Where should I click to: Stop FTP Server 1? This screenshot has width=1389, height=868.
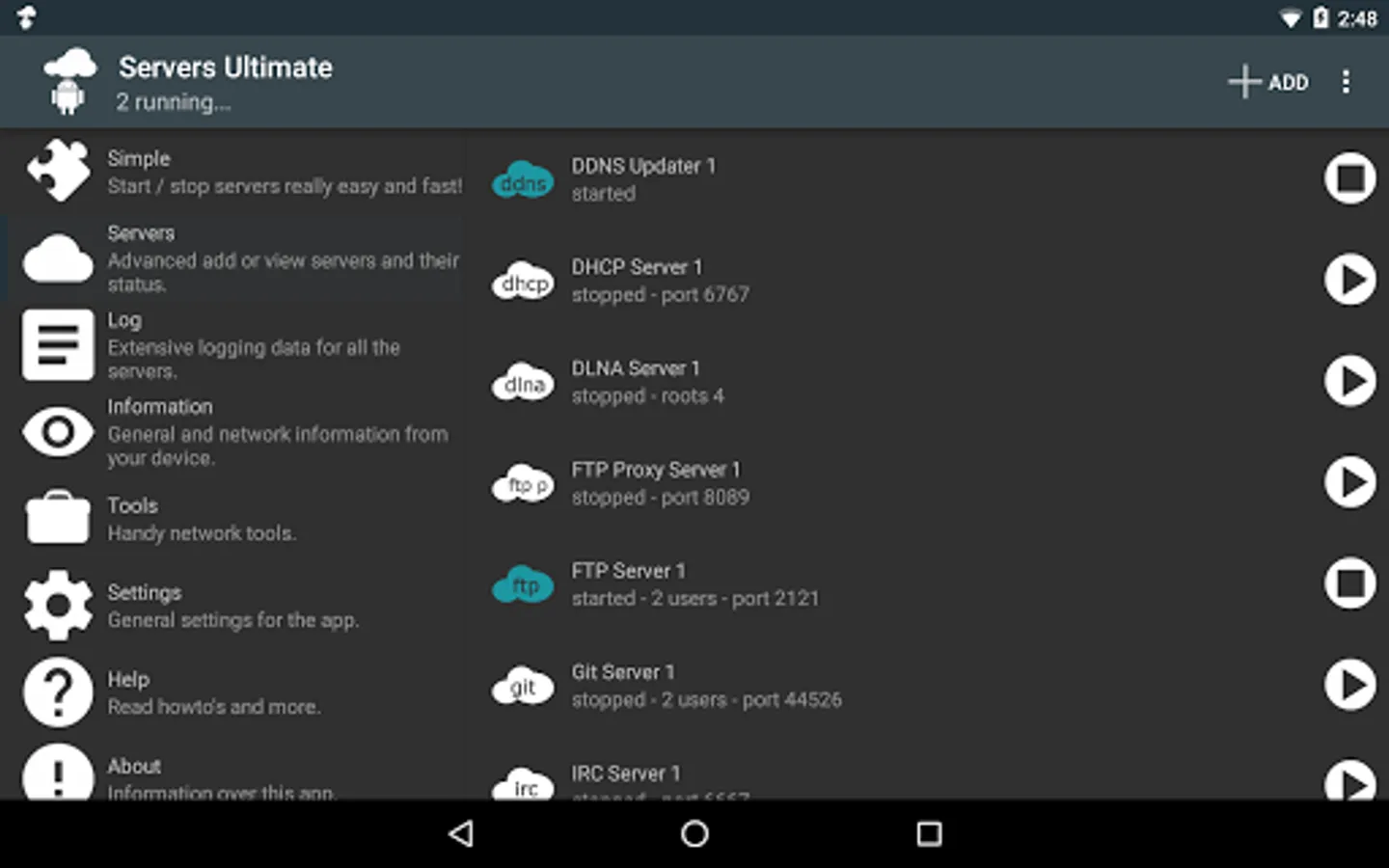click(1349, 583)
